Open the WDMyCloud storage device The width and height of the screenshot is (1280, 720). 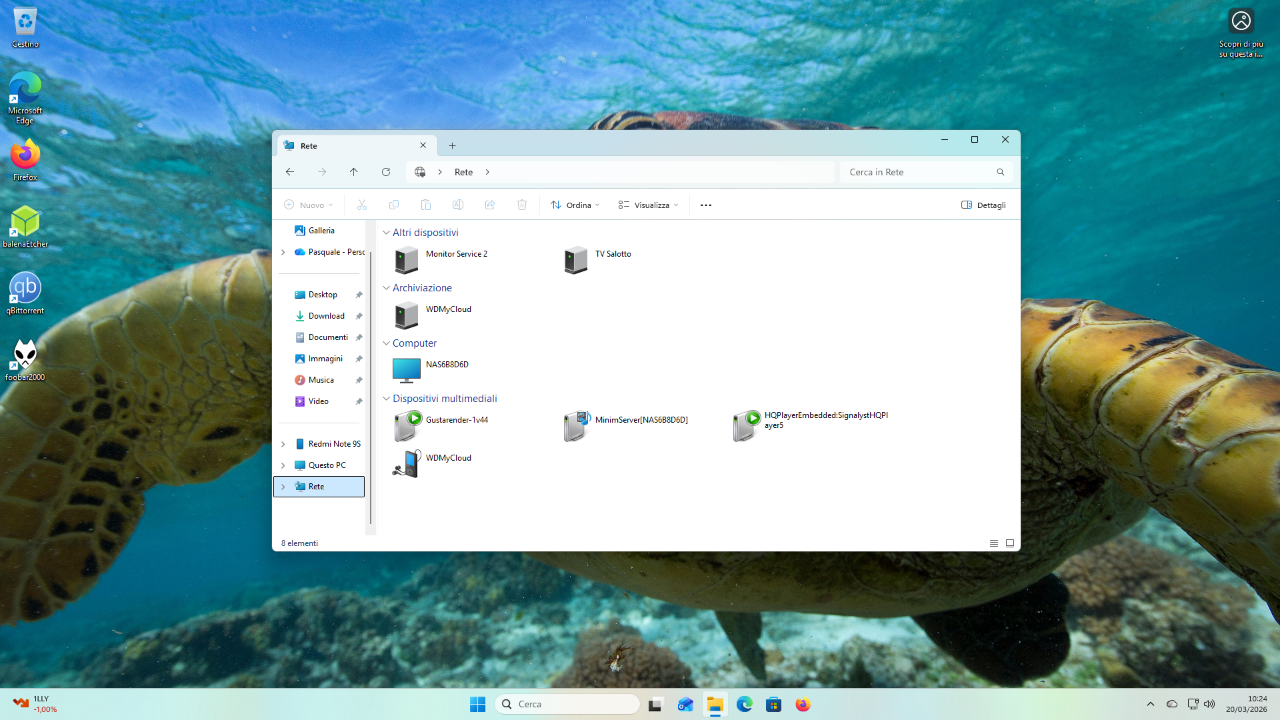pyautogui.click(x=407, y=315)
